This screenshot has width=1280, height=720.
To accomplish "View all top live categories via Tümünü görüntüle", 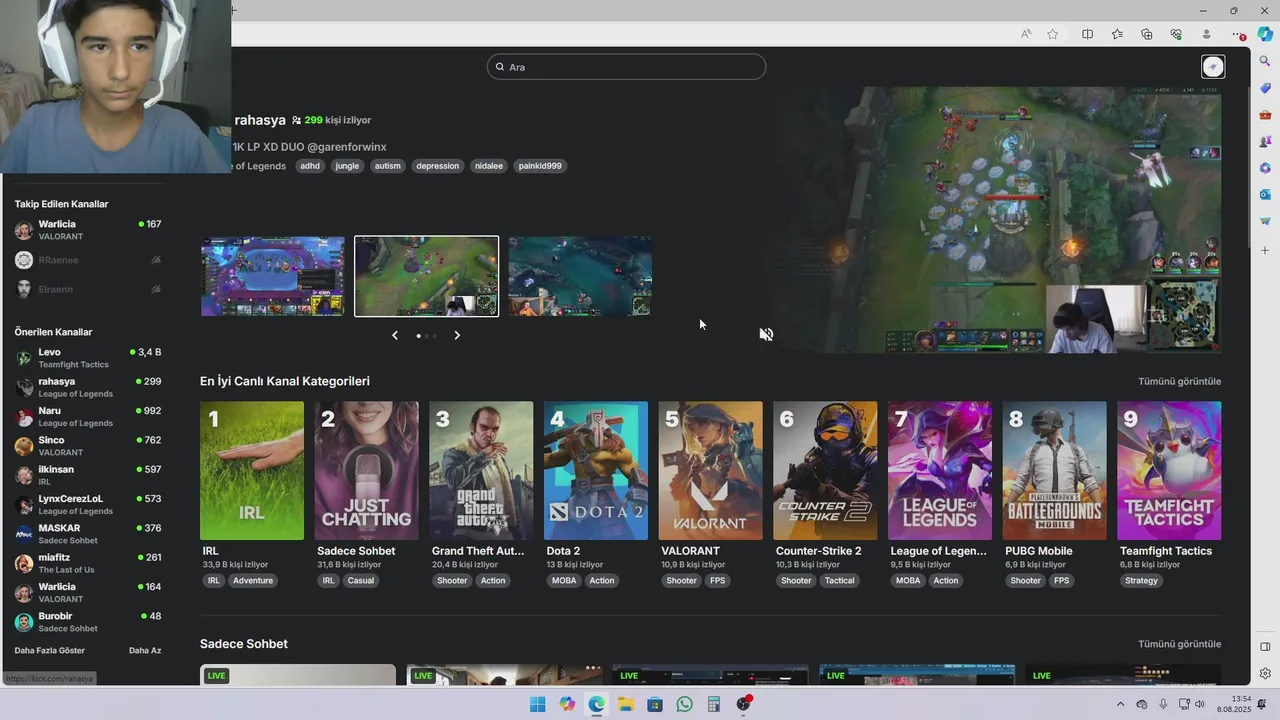I will 1179,381.
